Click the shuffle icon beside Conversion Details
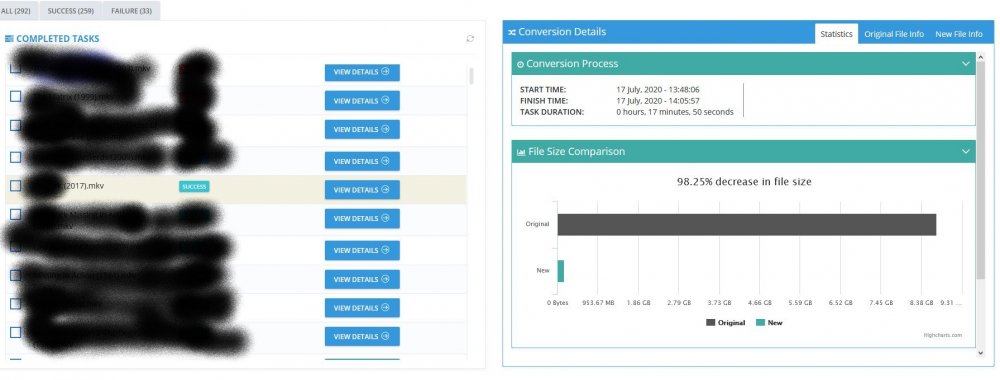Image resolution: width=1000 pixels, height=380 pixels. pos(512,32)
